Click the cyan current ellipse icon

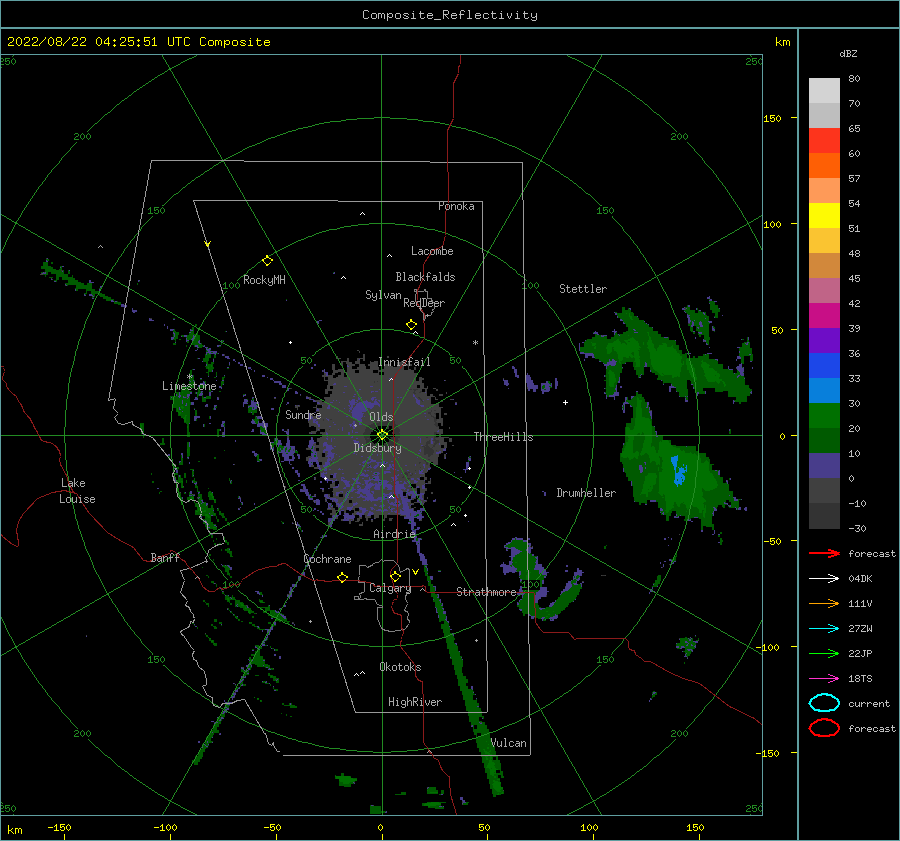(x=824, y=703)
